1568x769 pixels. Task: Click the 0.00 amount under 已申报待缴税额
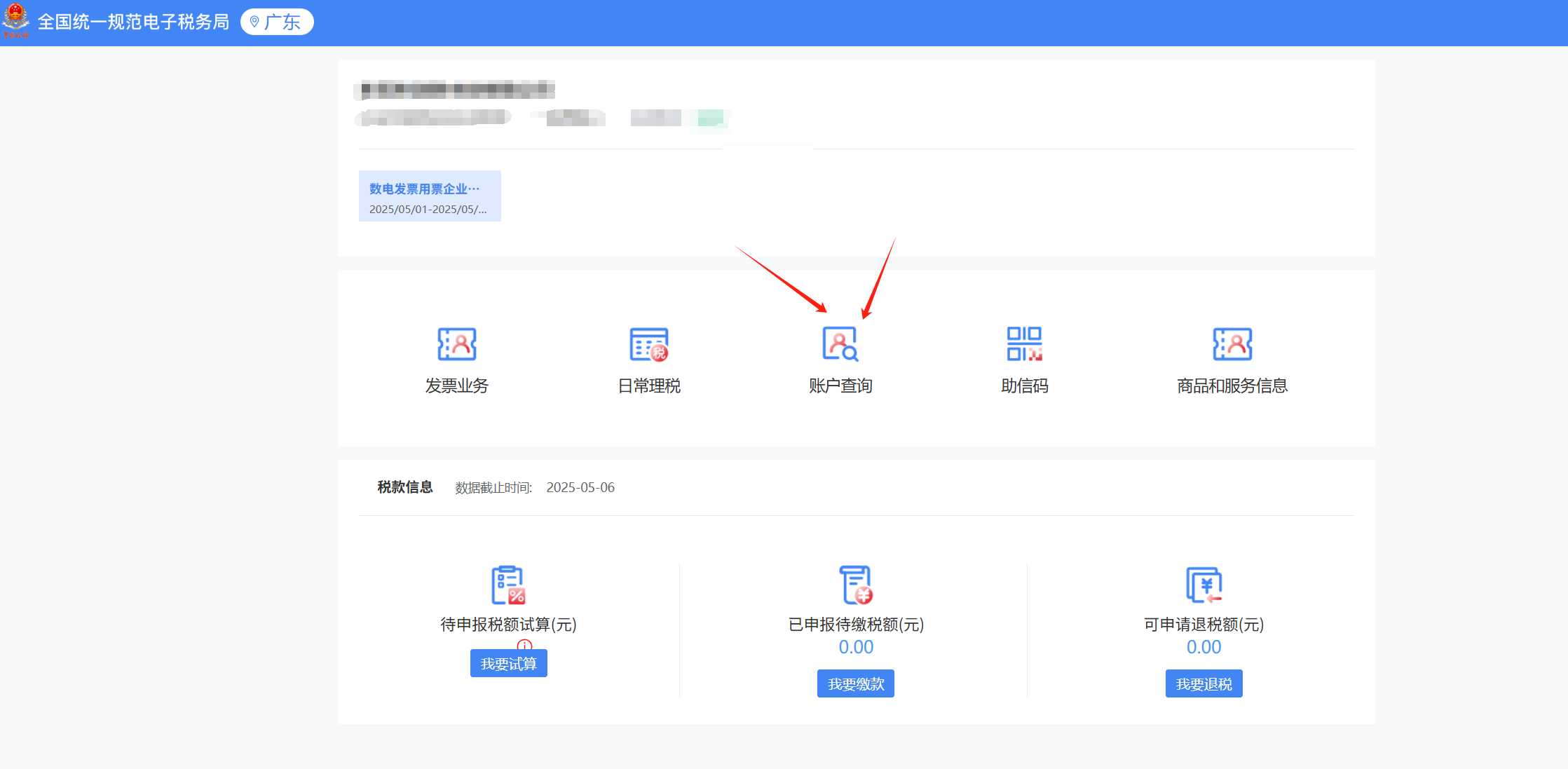click(855, 647)
